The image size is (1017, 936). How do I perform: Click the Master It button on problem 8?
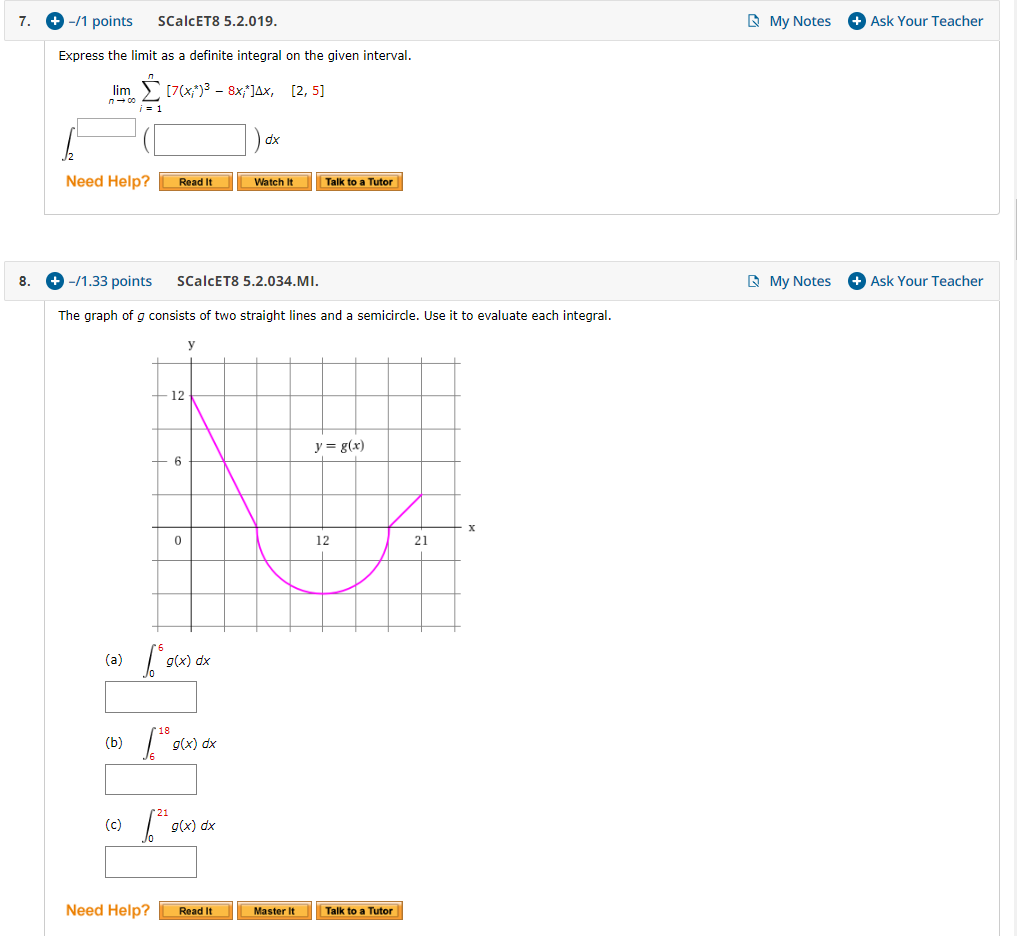tap(274, 910)
